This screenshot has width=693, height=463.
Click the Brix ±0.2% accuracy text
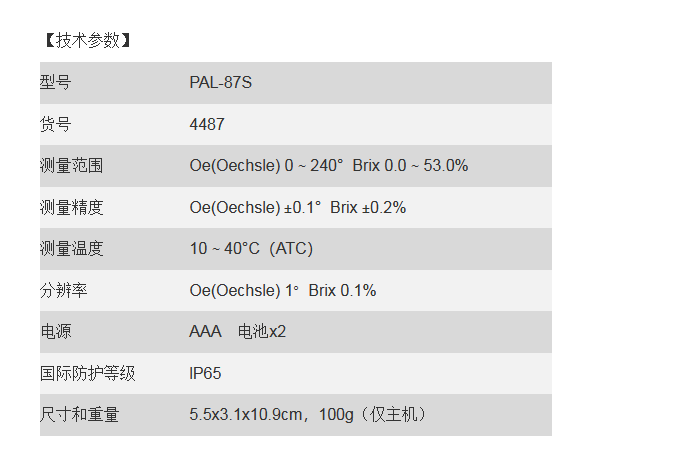368,207
